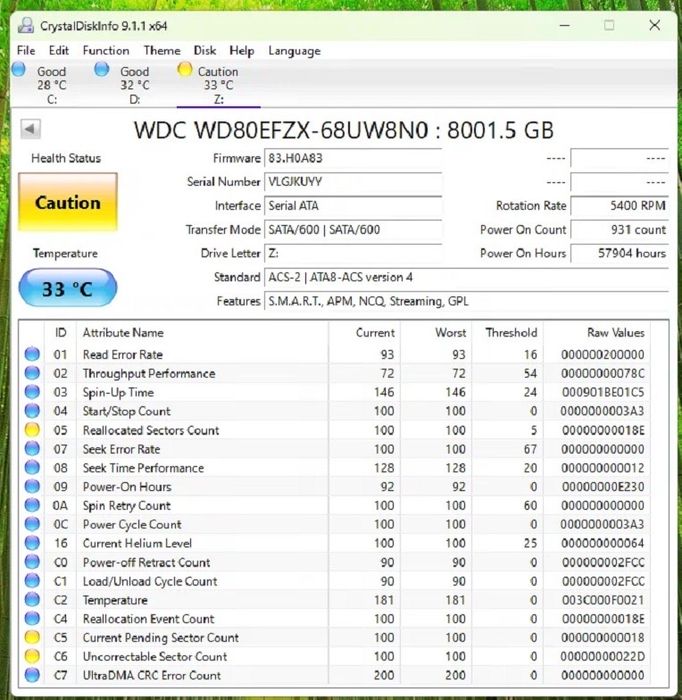Click blue status icon of Seek Time Performance
This screenshot has width=682, height=700.
pyautogui.click(x=32, y=467)
